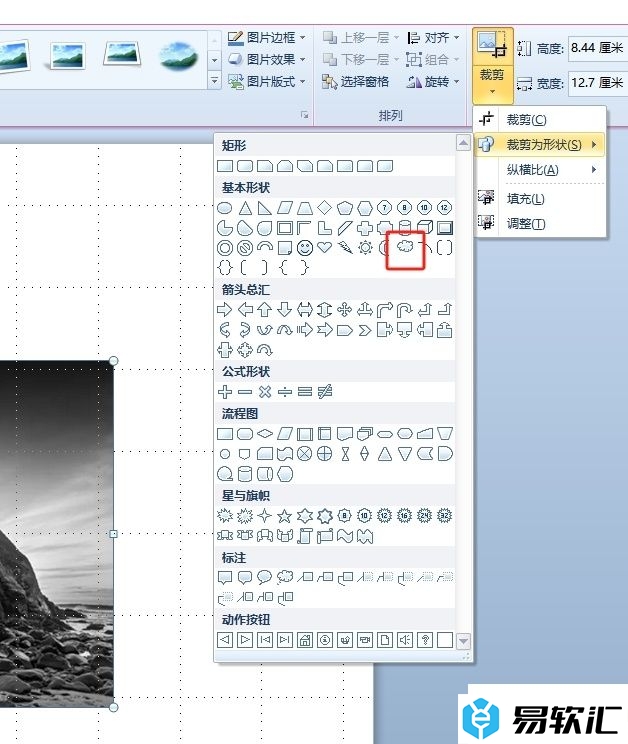Choose the right arrow shape
Viewport: 628px width, 744px height.
point(224,310)
